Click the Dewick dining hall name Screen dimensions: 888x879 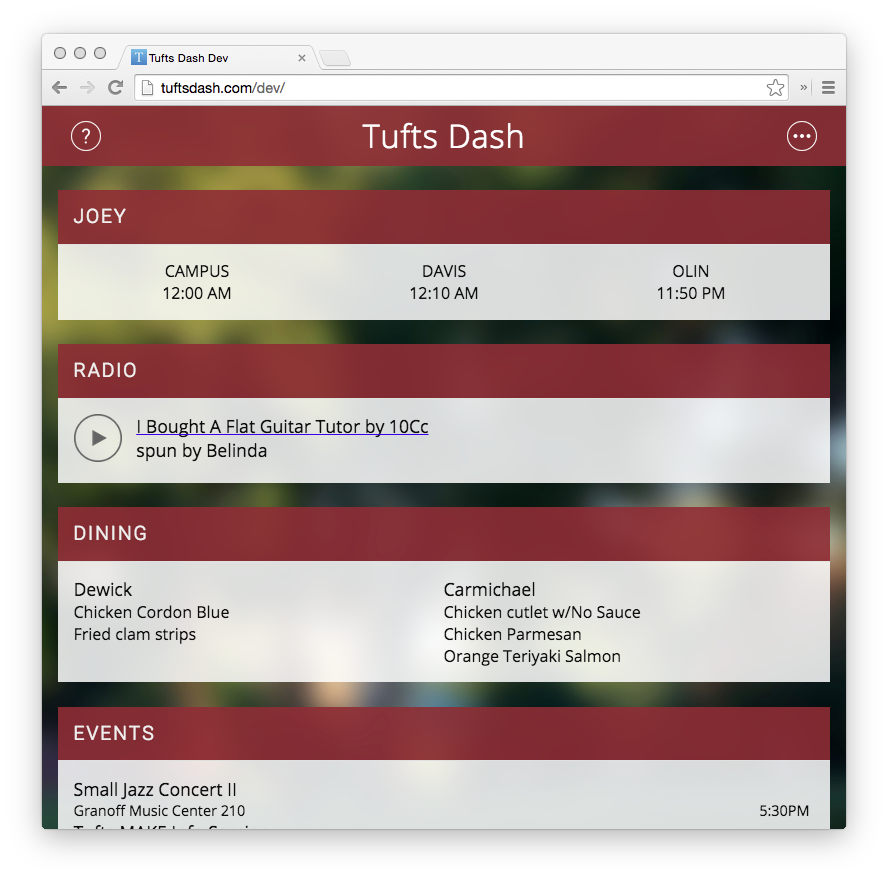[103, 590]
